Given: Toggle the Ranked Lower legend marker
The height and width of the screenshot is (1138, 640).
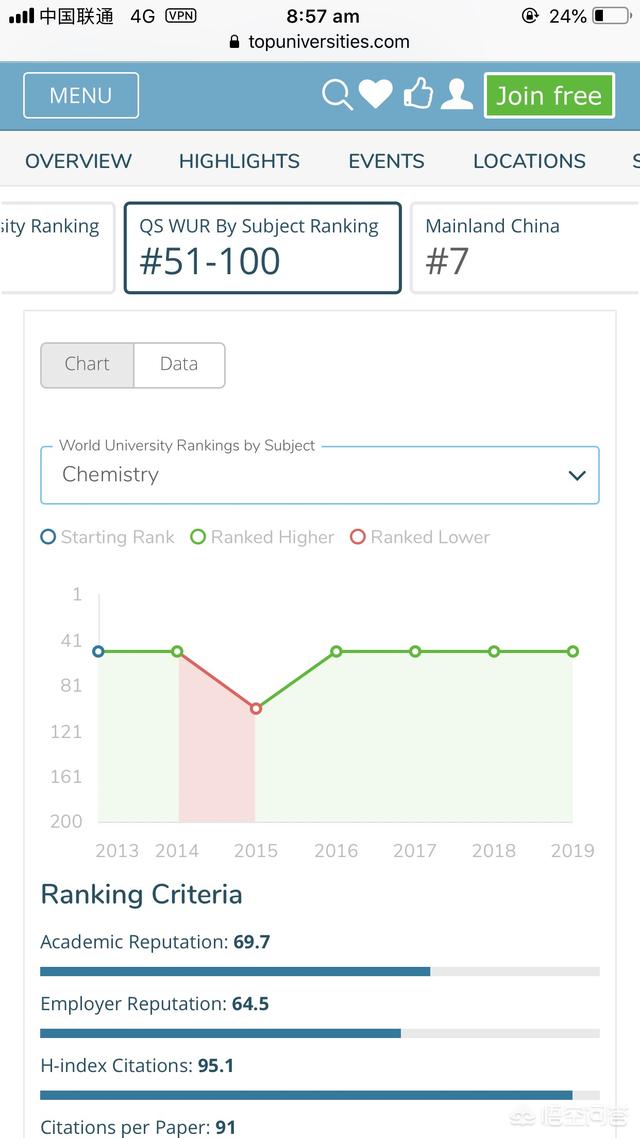Looking at the screenshot, I should (x=357, y=537).
